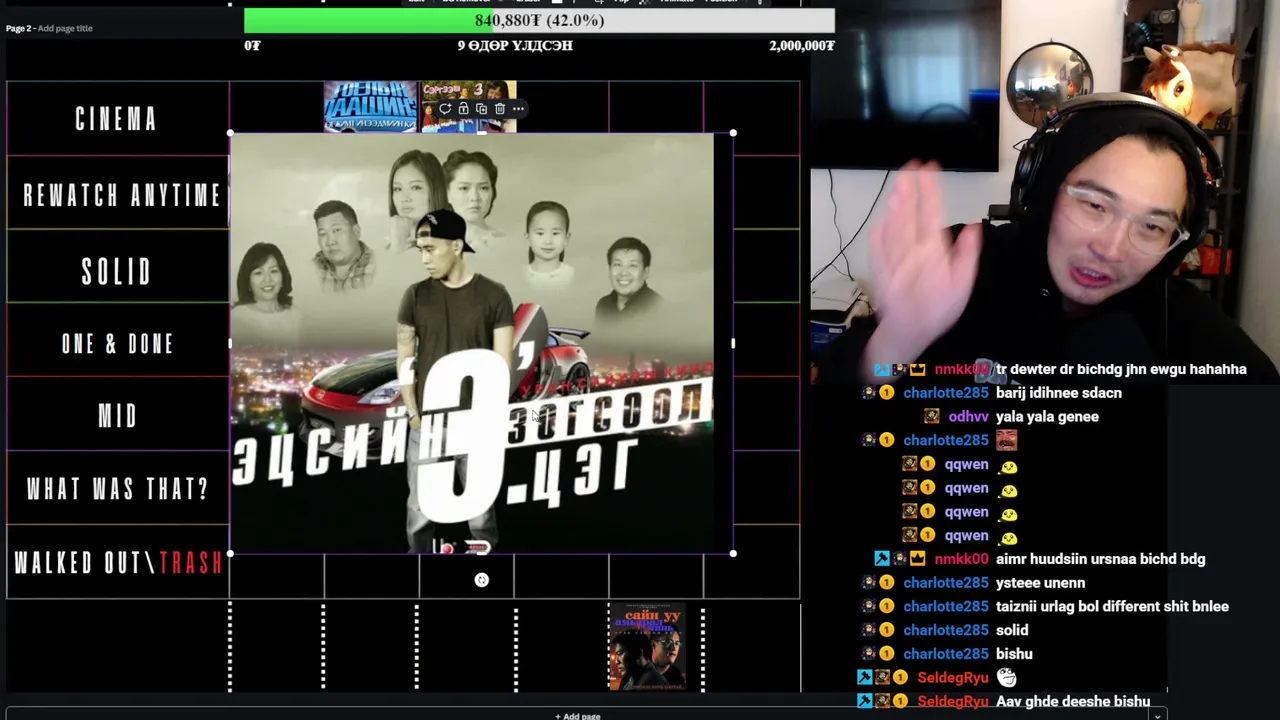Click the badge left of odhvv's name
Screen dimensions: 1280x720
pyautogui.click(x=931, y=416)
